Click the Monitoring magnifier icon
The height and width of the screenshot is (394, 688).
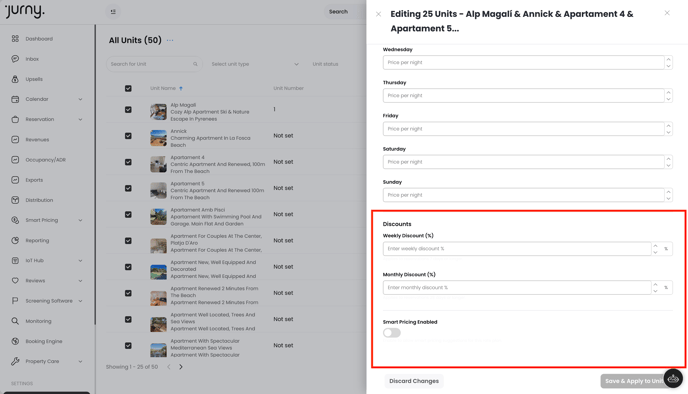tap(15, 321)
